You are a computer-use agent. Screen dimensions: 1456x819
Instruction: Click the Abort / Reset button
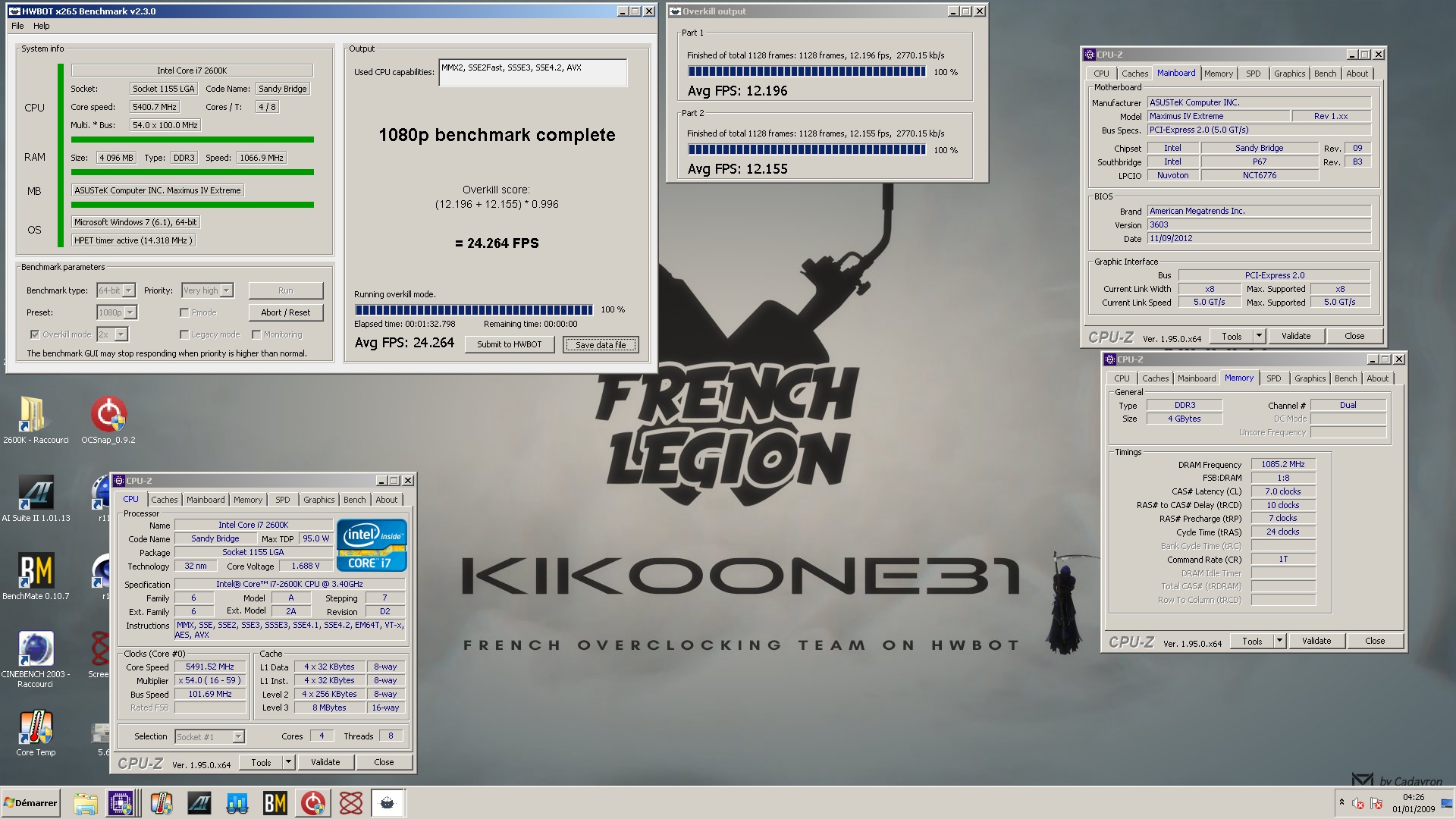[285, 312]
